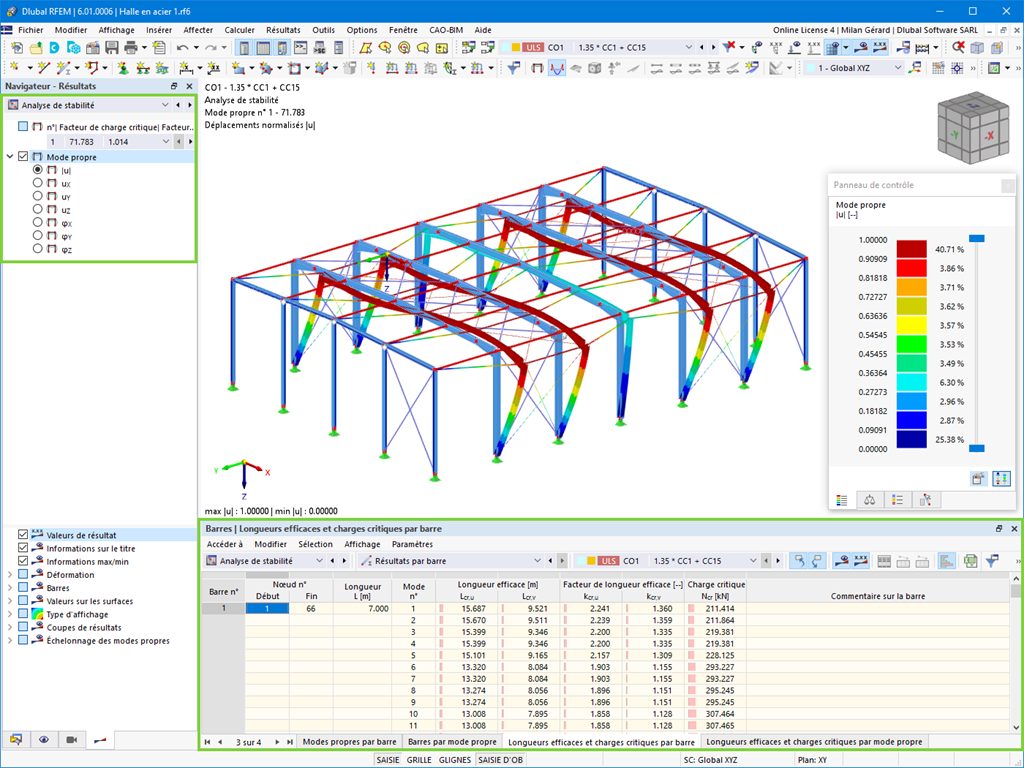
Task: Undo the last action
Action: coord(182,48)
